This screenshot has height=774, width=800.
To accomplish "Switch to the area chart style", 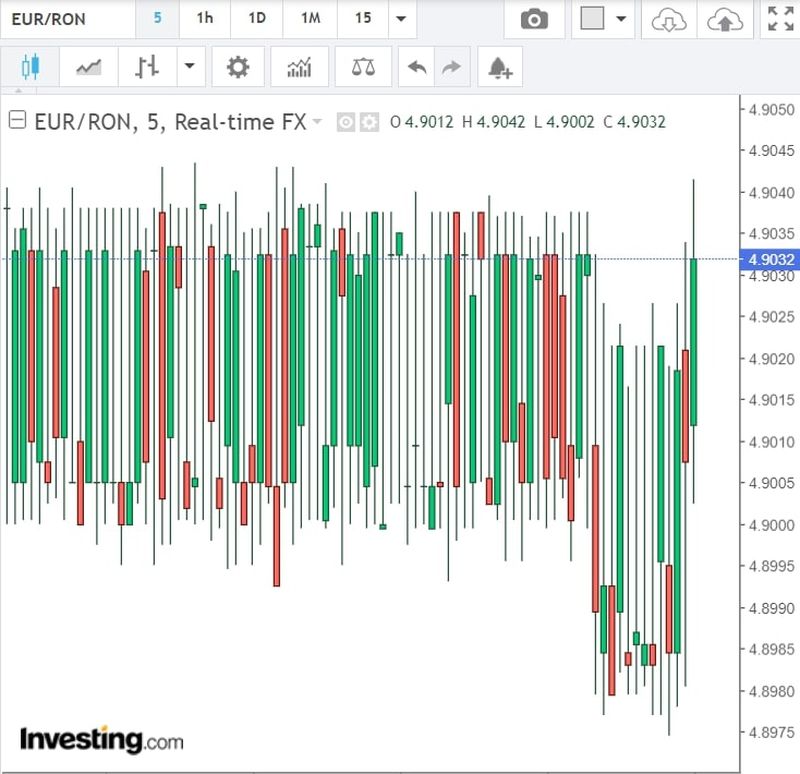I will point(88,68).
